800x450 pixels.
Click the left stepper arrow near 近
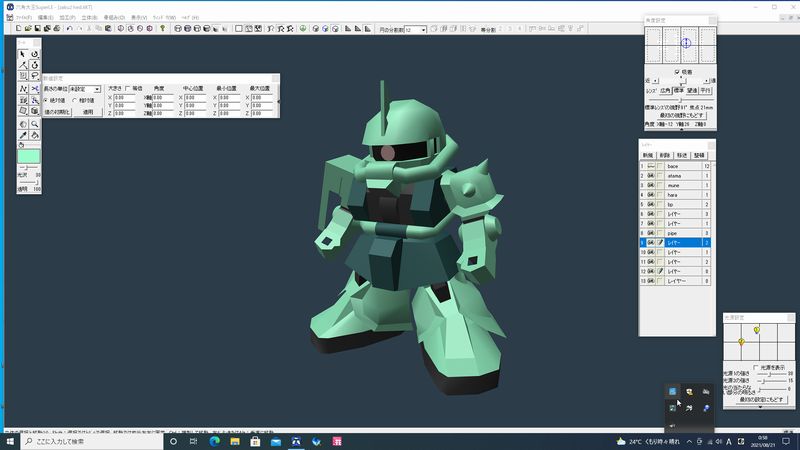(x=656, y=81)
